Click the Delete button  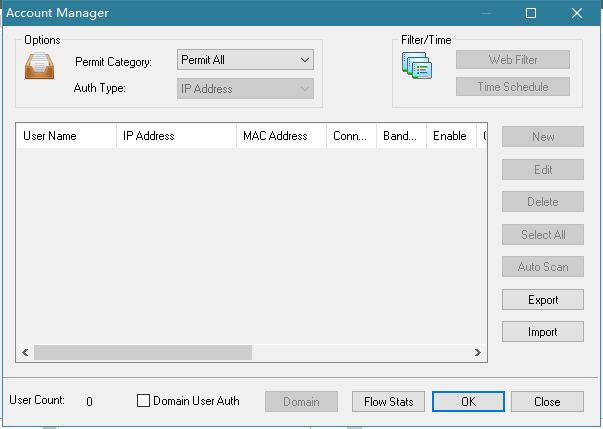543,201
